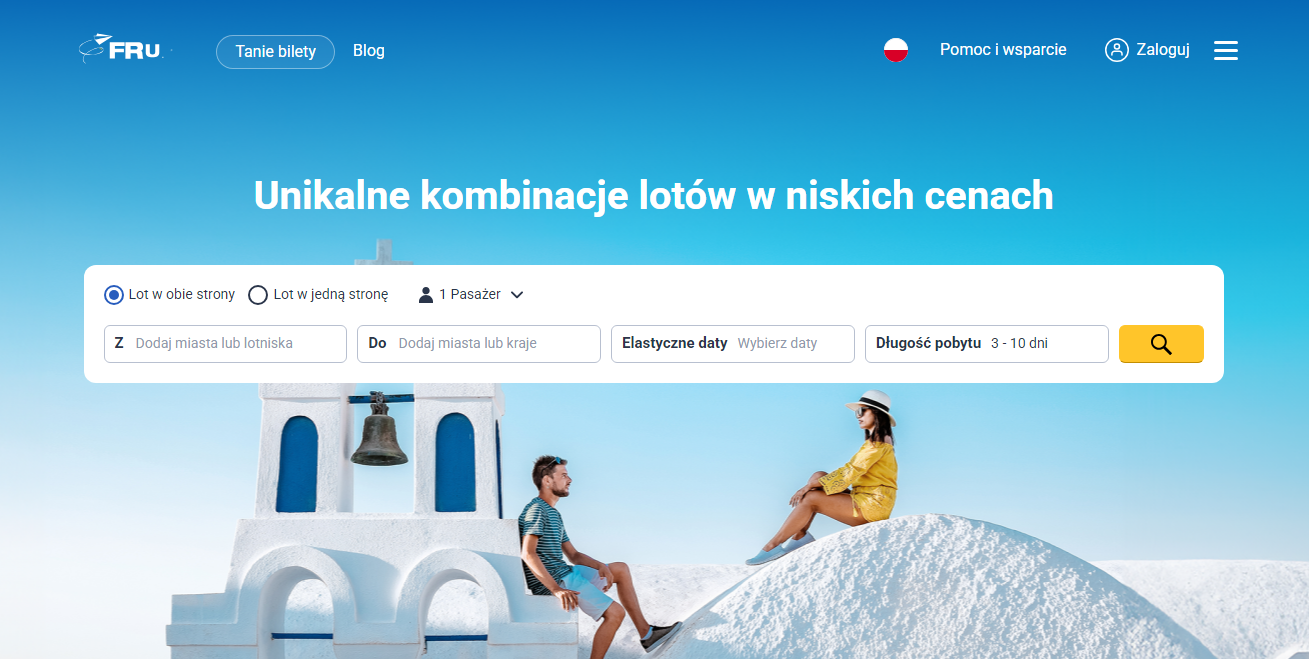Image resolution: width=1309 pixels, height=659 pixels.
Task: Click the yellow magnifier search button
Action: click(x=1161, y=344)
